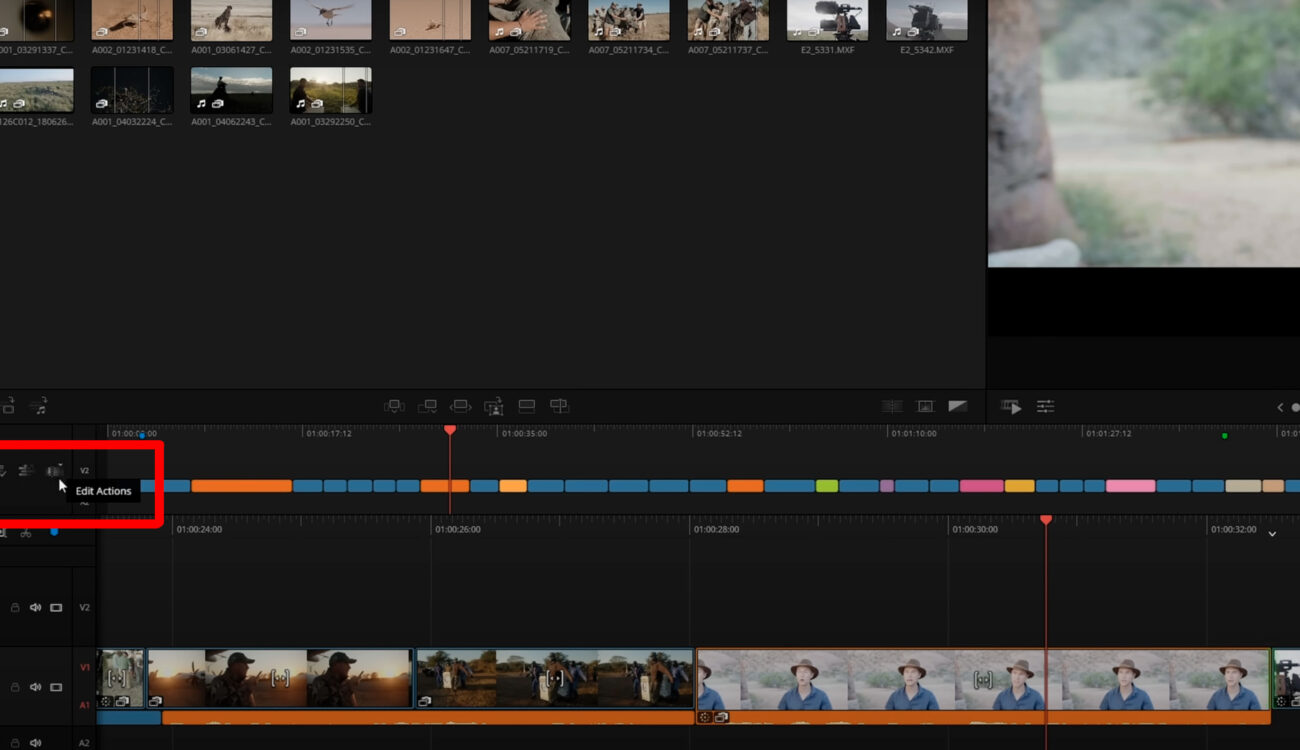Click the green marker dot on upper ruler
1300x750 pixels.
click(1224, 436)
